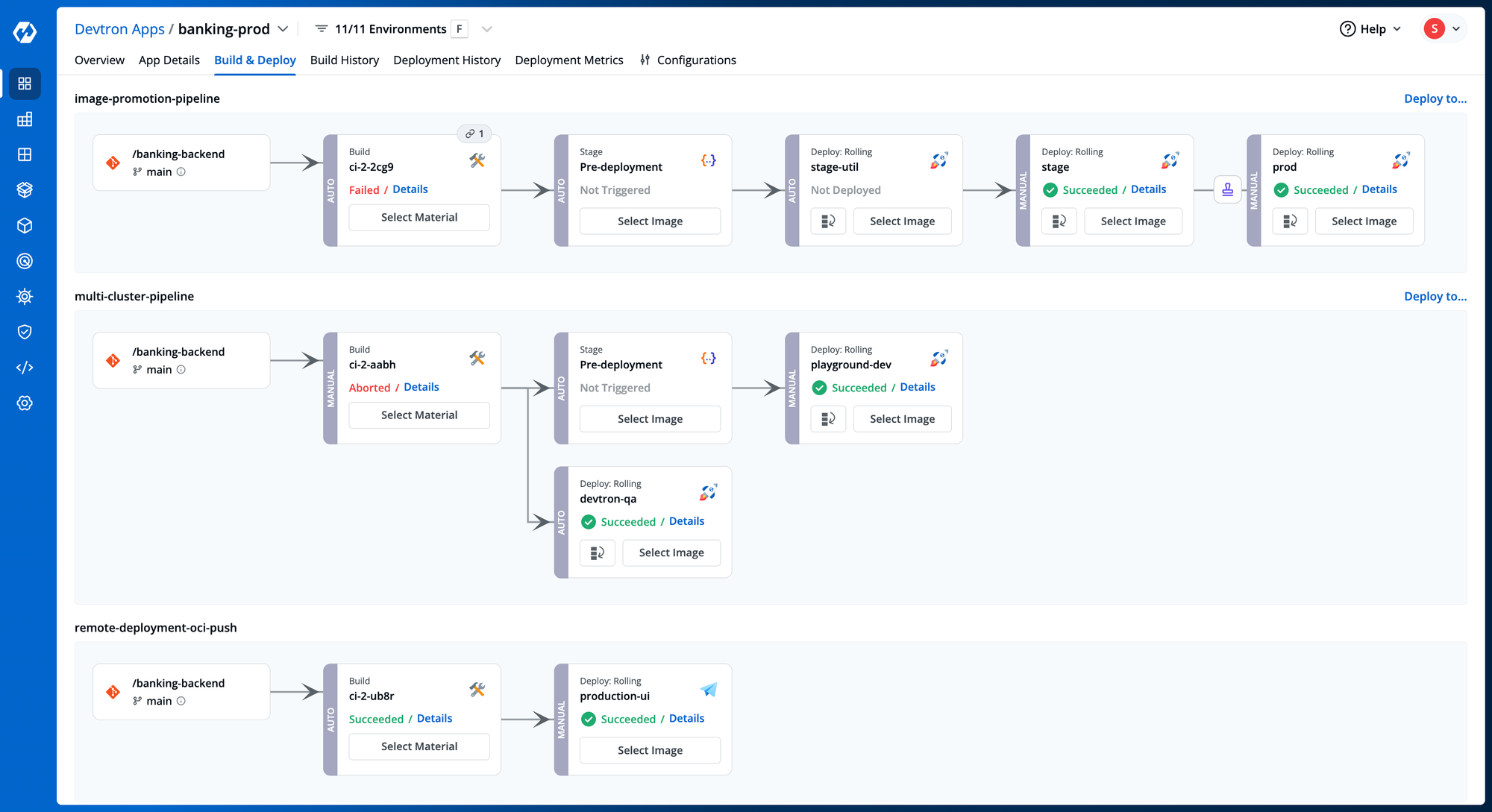Expand the banking-prod app selector dropdown

(x=283, y=29)
